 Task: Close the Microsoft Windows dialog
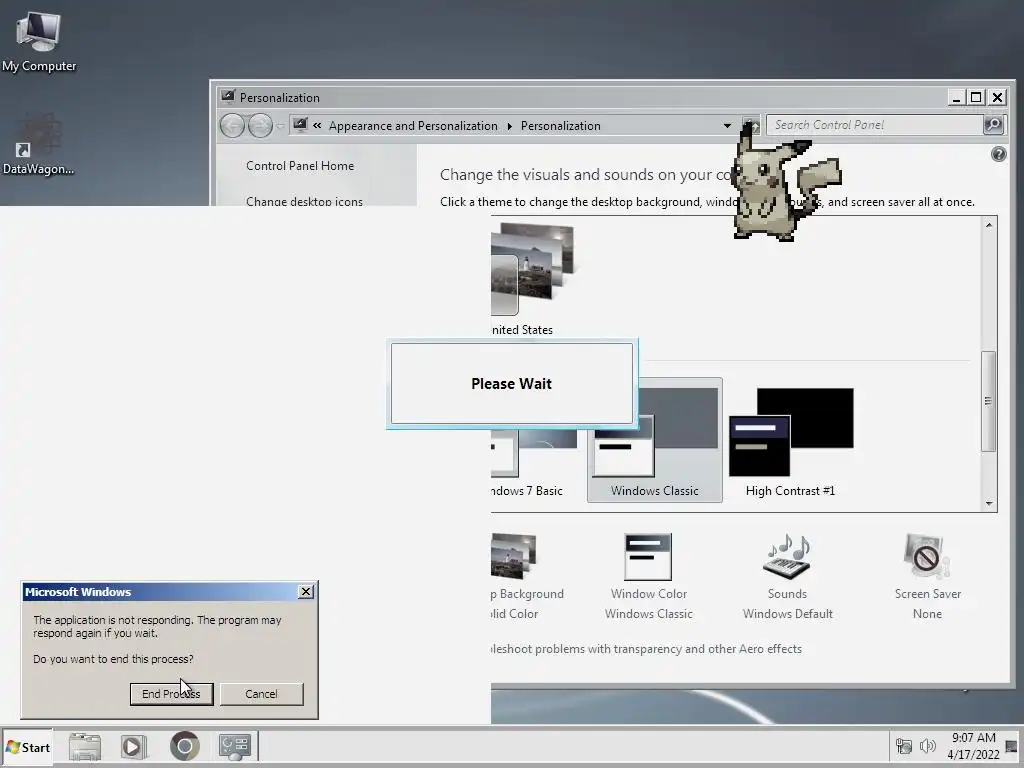(x=306, y=592)
